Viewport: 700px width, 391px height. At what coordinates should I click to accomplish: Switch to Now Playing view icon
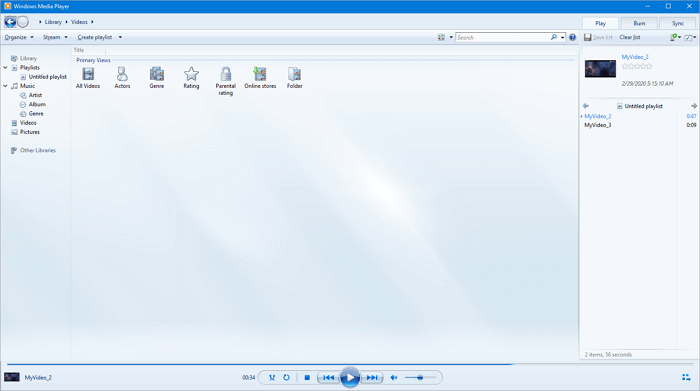686,378
